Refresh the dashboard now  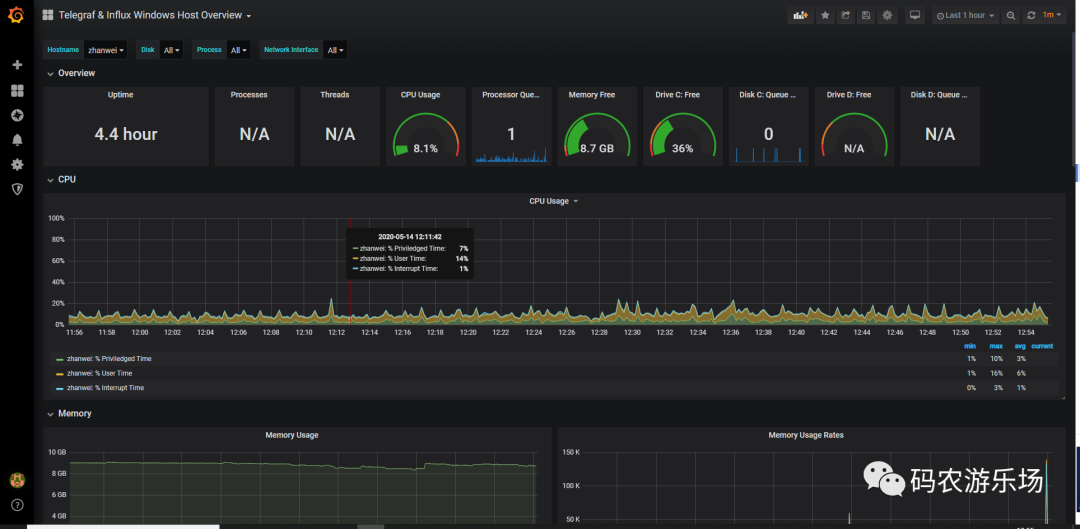click(x=1031, y=15)
